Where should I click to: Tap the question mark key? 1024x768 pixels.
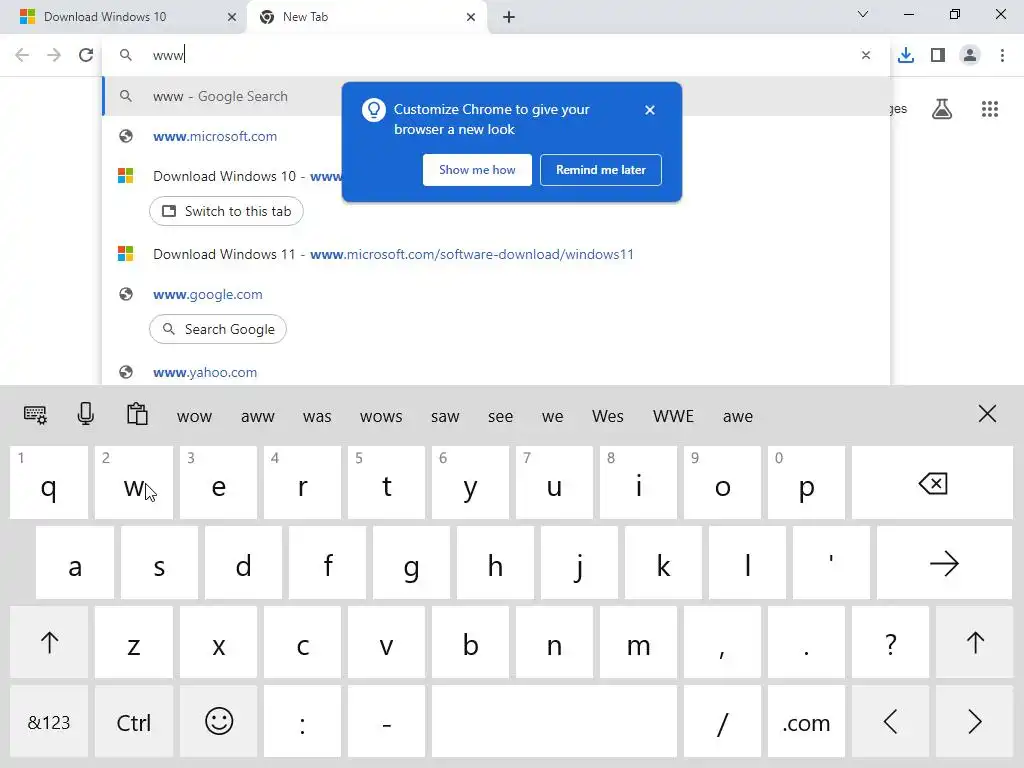pos(890,643)
